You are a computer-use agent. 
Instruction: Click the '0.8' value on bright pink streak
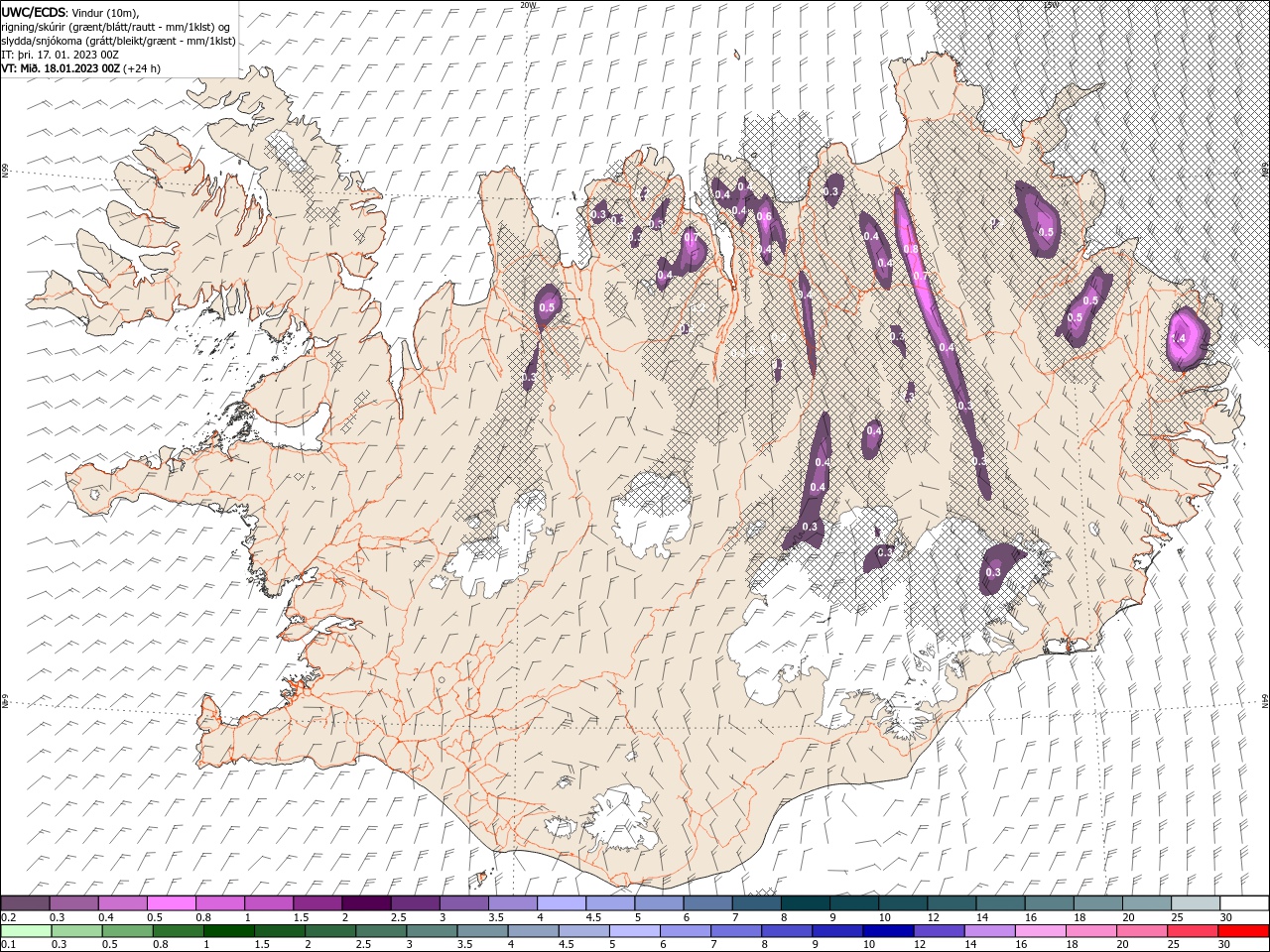911,249
